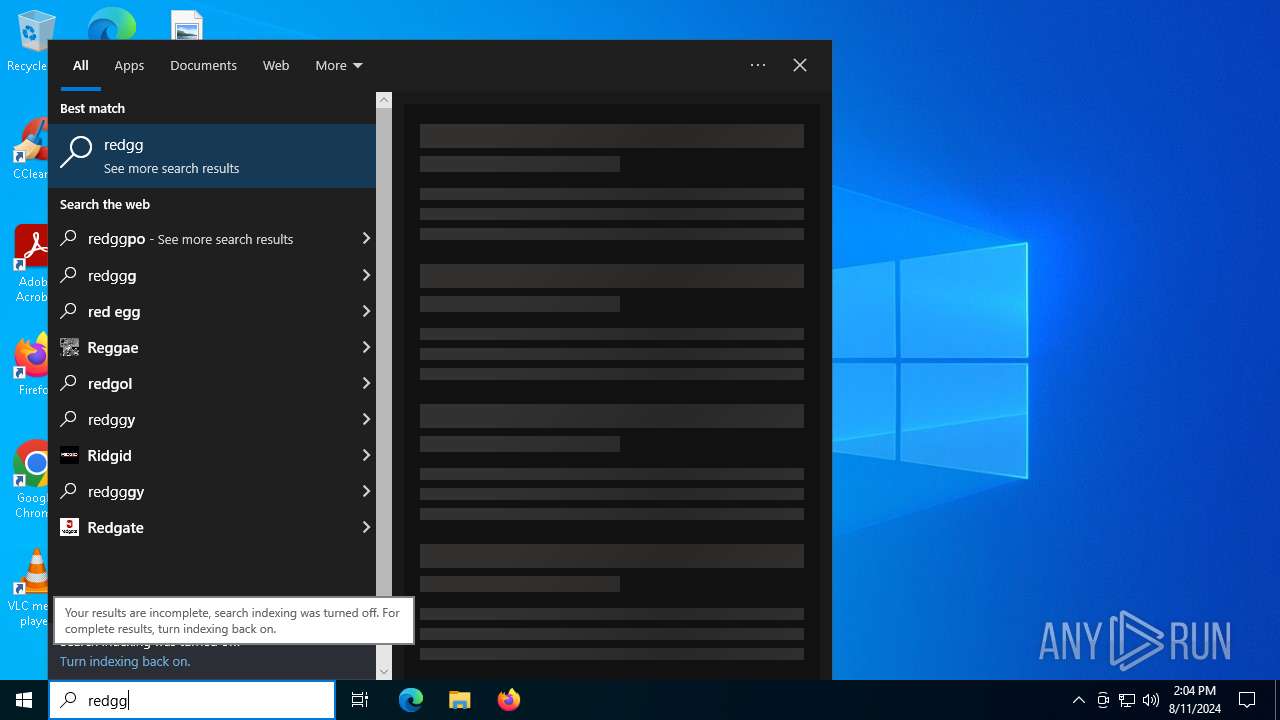The height and width of the screenshot is (720, 1280).
Task: Open the More filters dropdown
Action: 339,65
